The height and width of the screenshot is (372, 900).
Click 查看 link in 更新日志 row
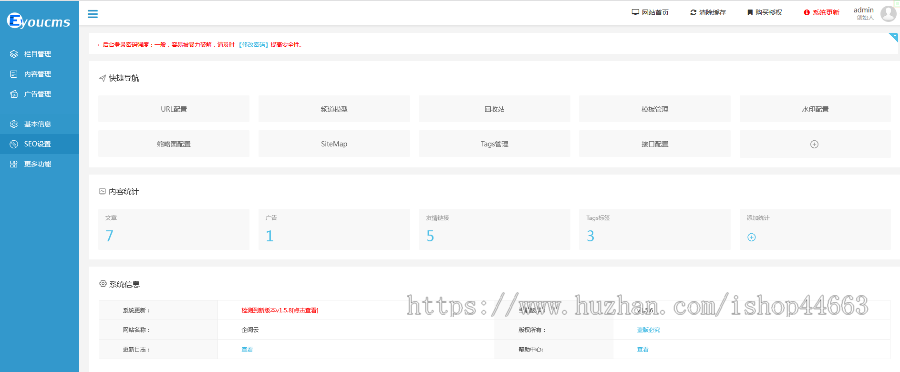point(247,349)
